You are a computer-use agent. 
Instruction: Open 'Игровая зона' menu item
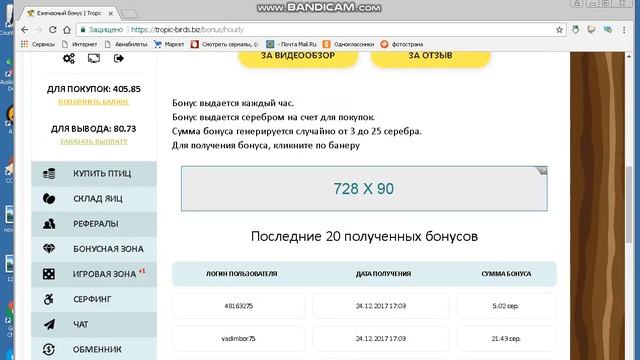click(94, 274)
